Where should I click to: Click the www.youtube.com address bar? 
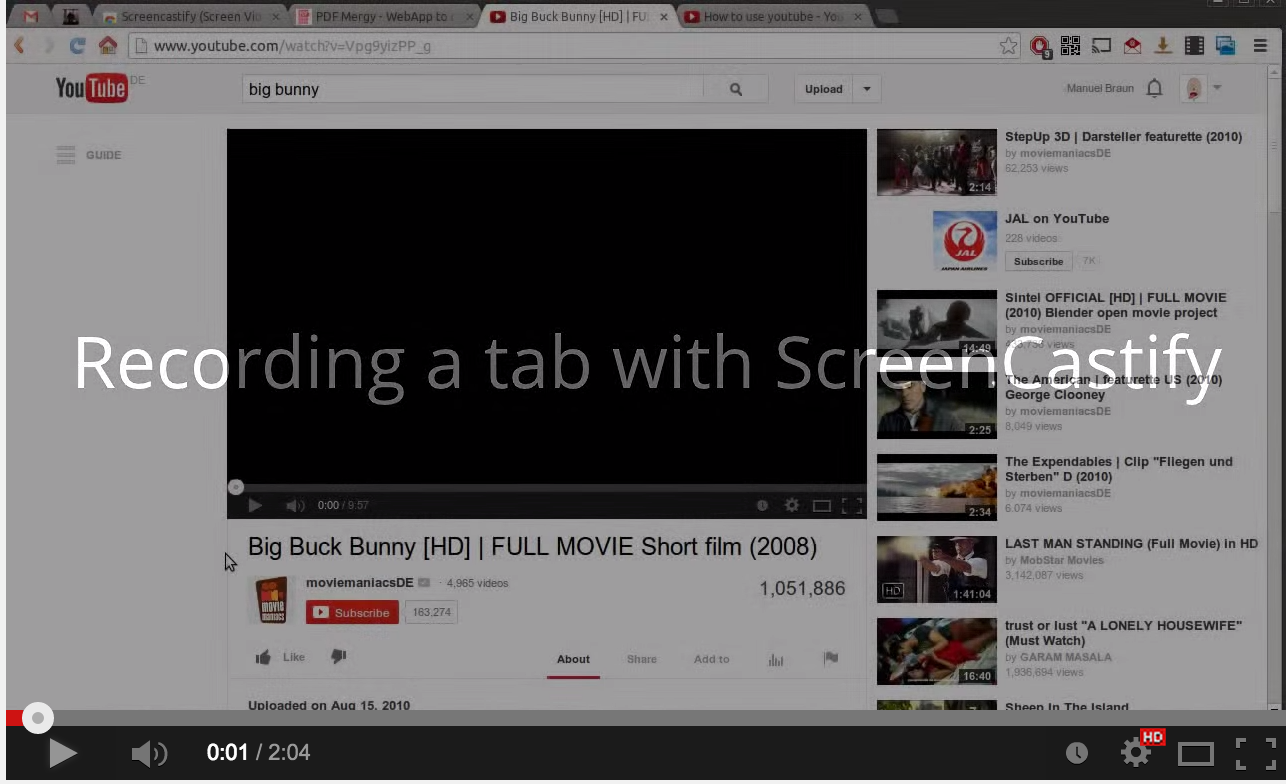point(565,46)
